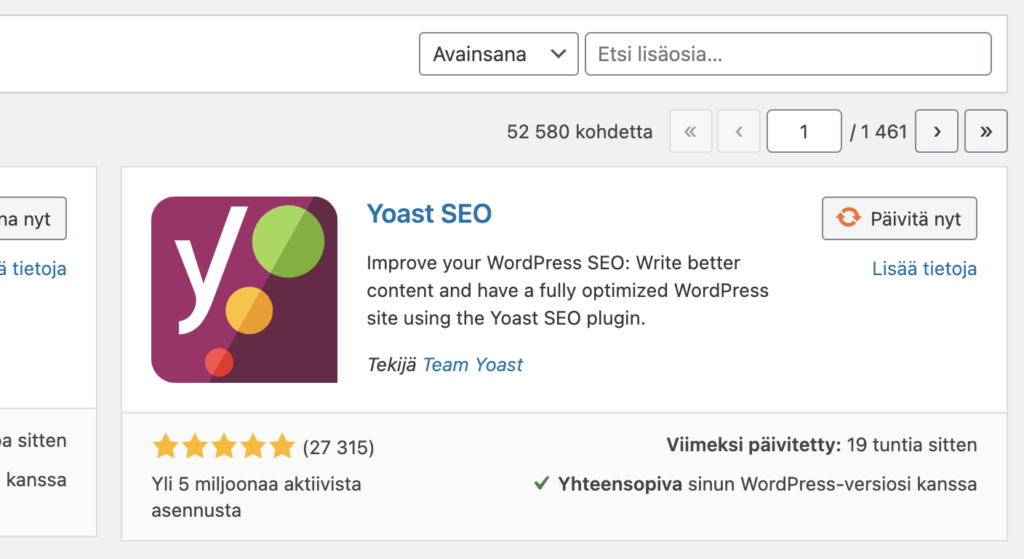This screenshot has width=1024, height=559.
Task: Click the Yoast SEO plugin logo thumbnail
Action: click(244, 289)
